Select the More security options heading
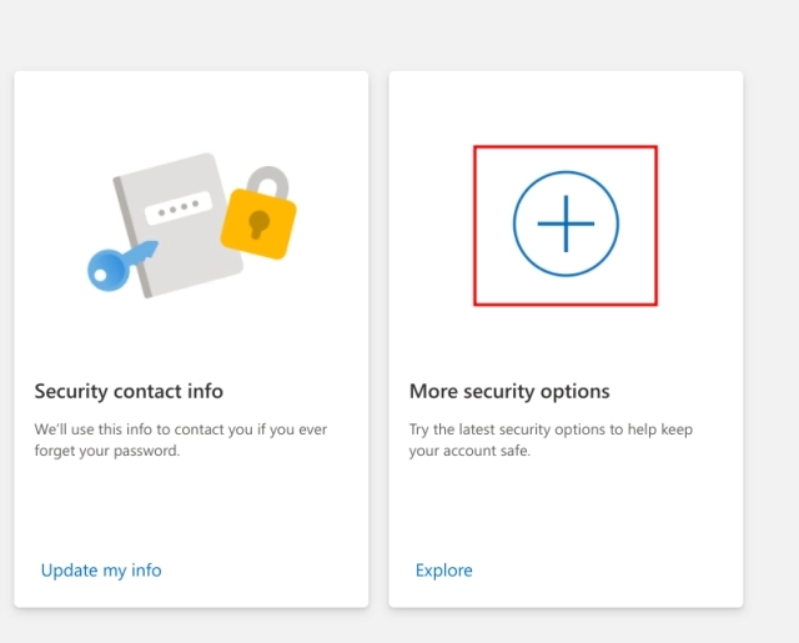Screen dimensions: 799x643 510,391
